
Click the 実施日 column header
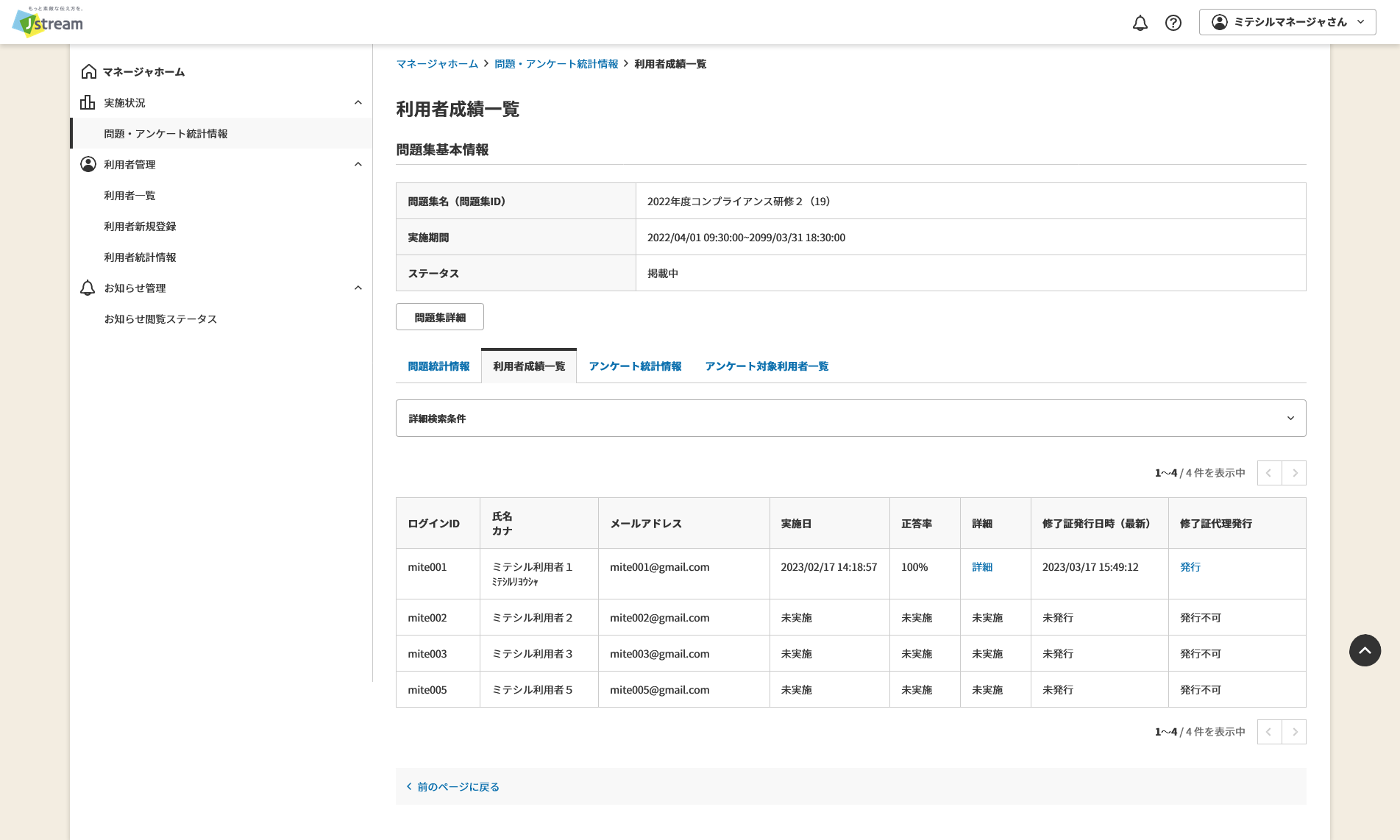click(830, 523)
